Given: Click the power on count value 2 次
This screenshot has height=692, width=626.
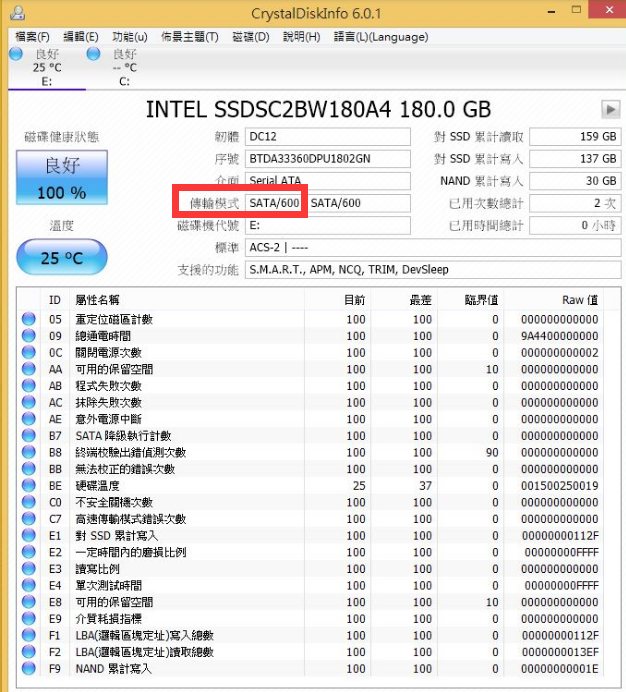Looking at the screenshot, I should (x=575, y=203).
